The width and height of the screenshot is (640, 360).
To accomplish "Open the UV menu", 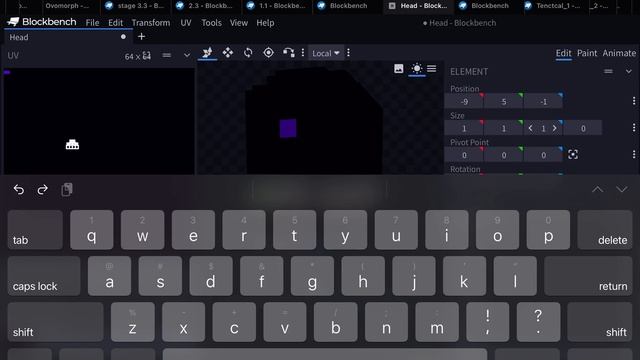I will tap(186, 23).
